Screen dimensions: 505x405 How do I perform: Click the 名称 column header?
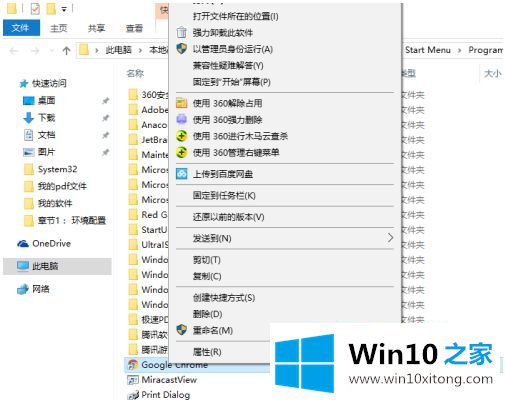[x=135, y=73]
